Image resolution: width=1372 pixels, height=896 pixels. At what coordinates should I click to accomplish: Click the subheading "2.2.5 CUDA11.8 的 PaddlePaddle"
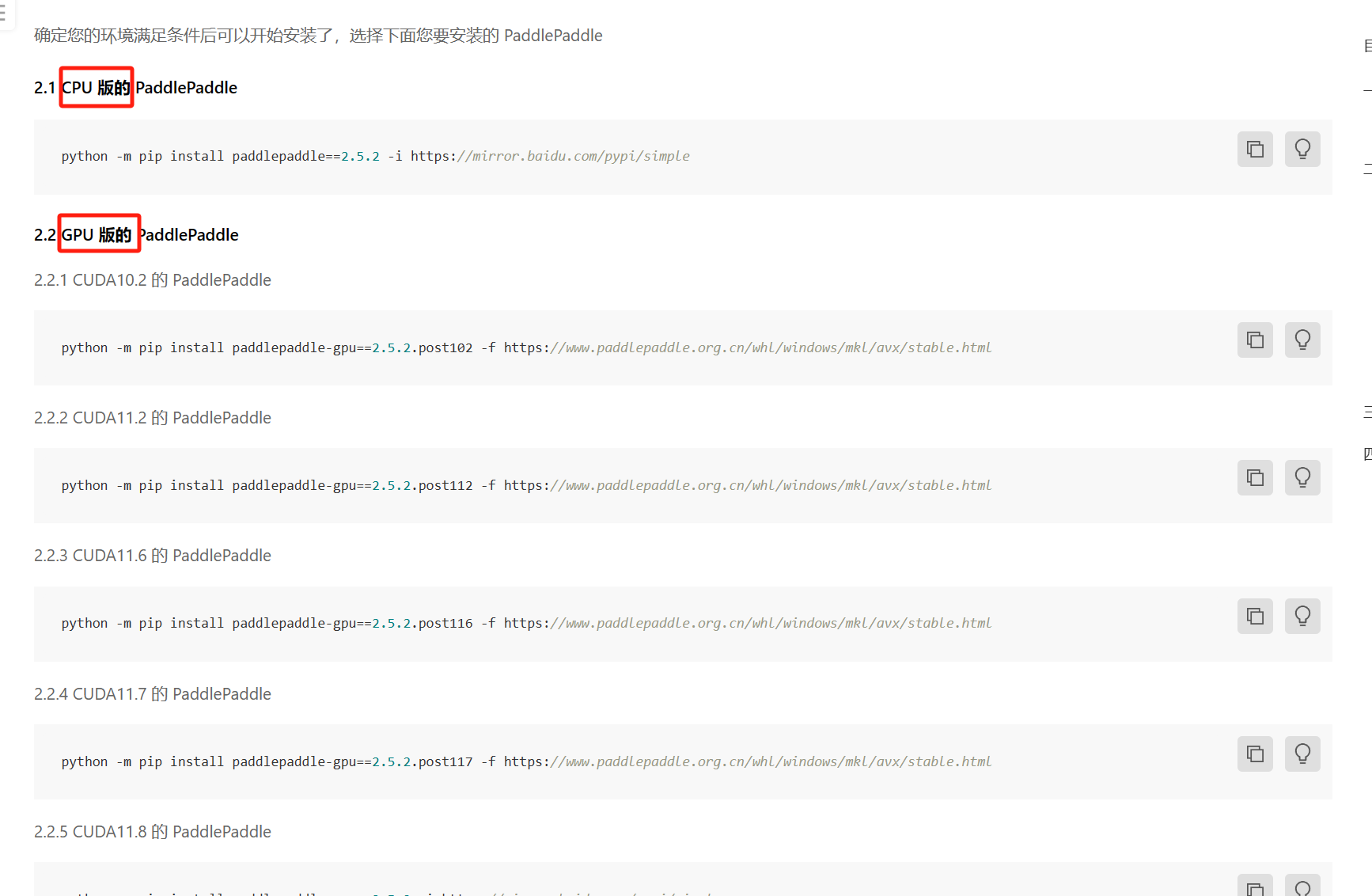click(x=153, y=832)
